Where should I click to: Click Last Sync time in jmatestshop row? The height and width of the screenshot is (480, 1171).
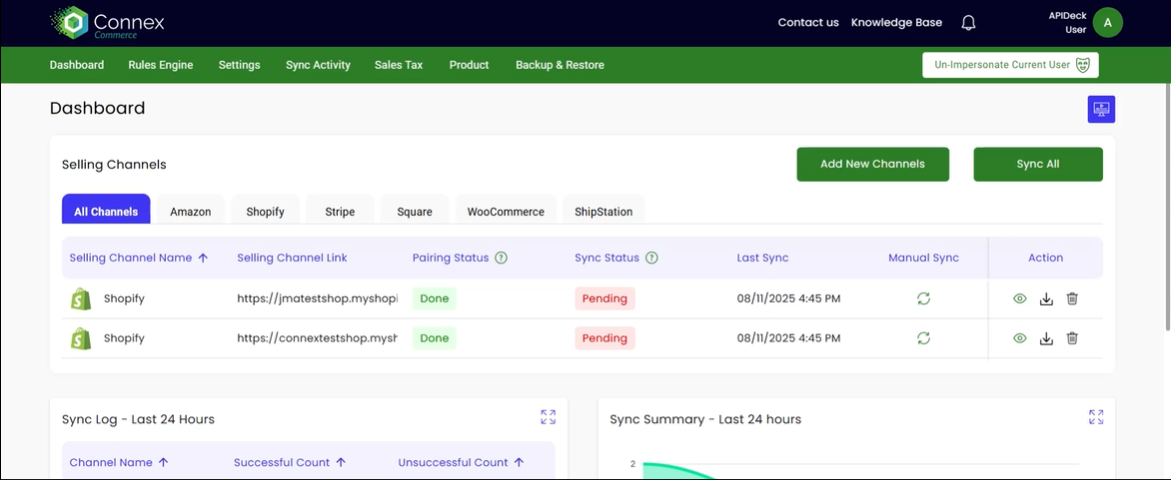click(x=789, y=299)
